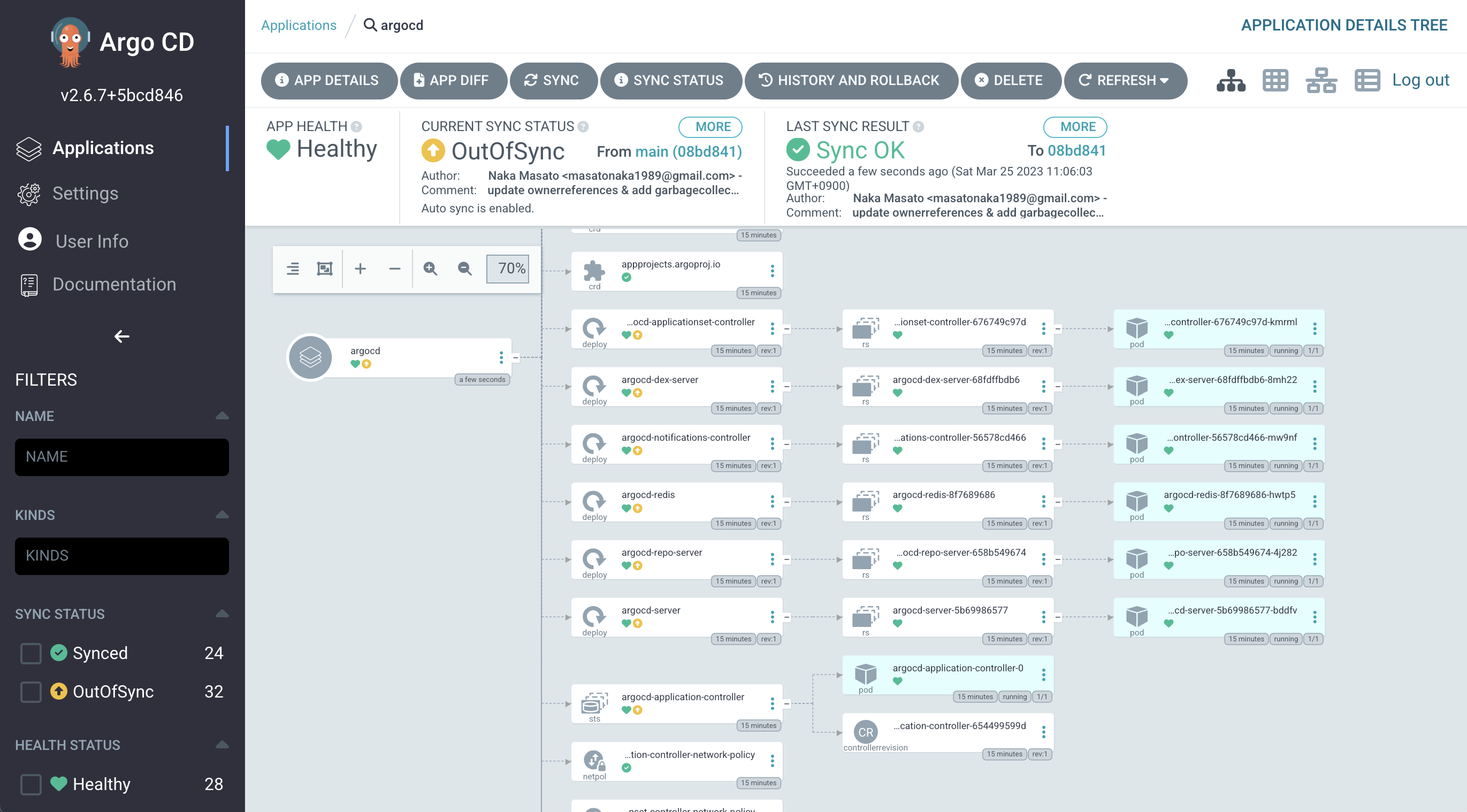Open kebab menu for argocd-redis-8f7689686-hwtp5 pod
This screenshot has height=812, width=1467.
point(1315,502)
